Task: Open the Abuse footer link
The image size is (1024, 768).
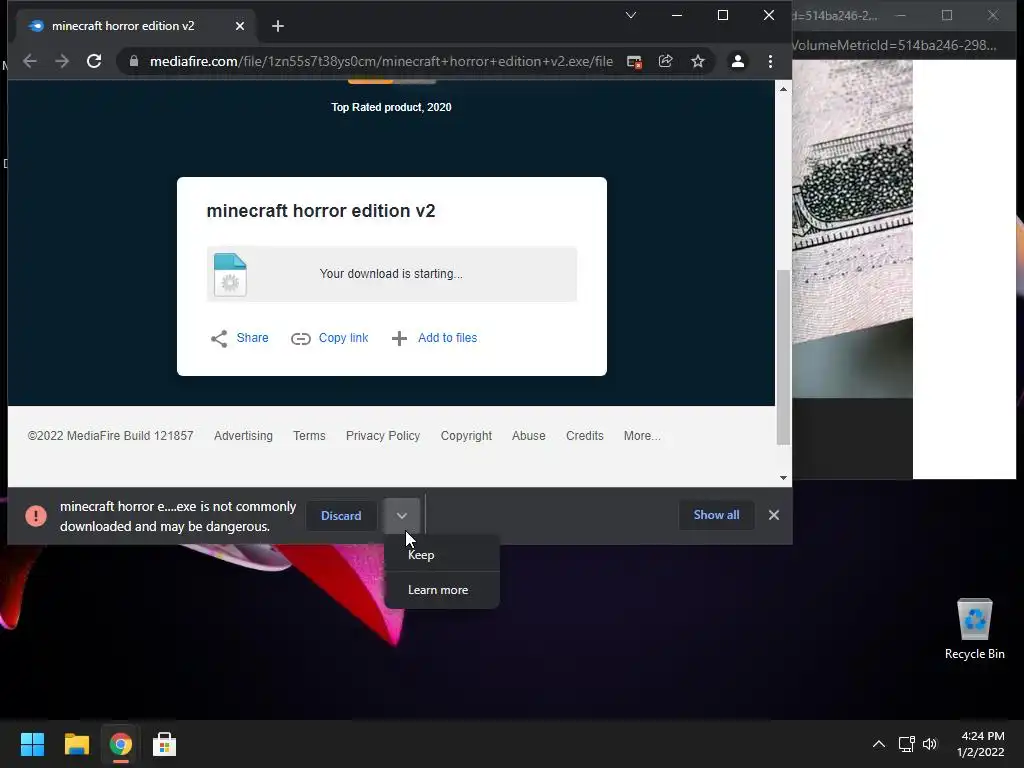Action: pos(528,436)
